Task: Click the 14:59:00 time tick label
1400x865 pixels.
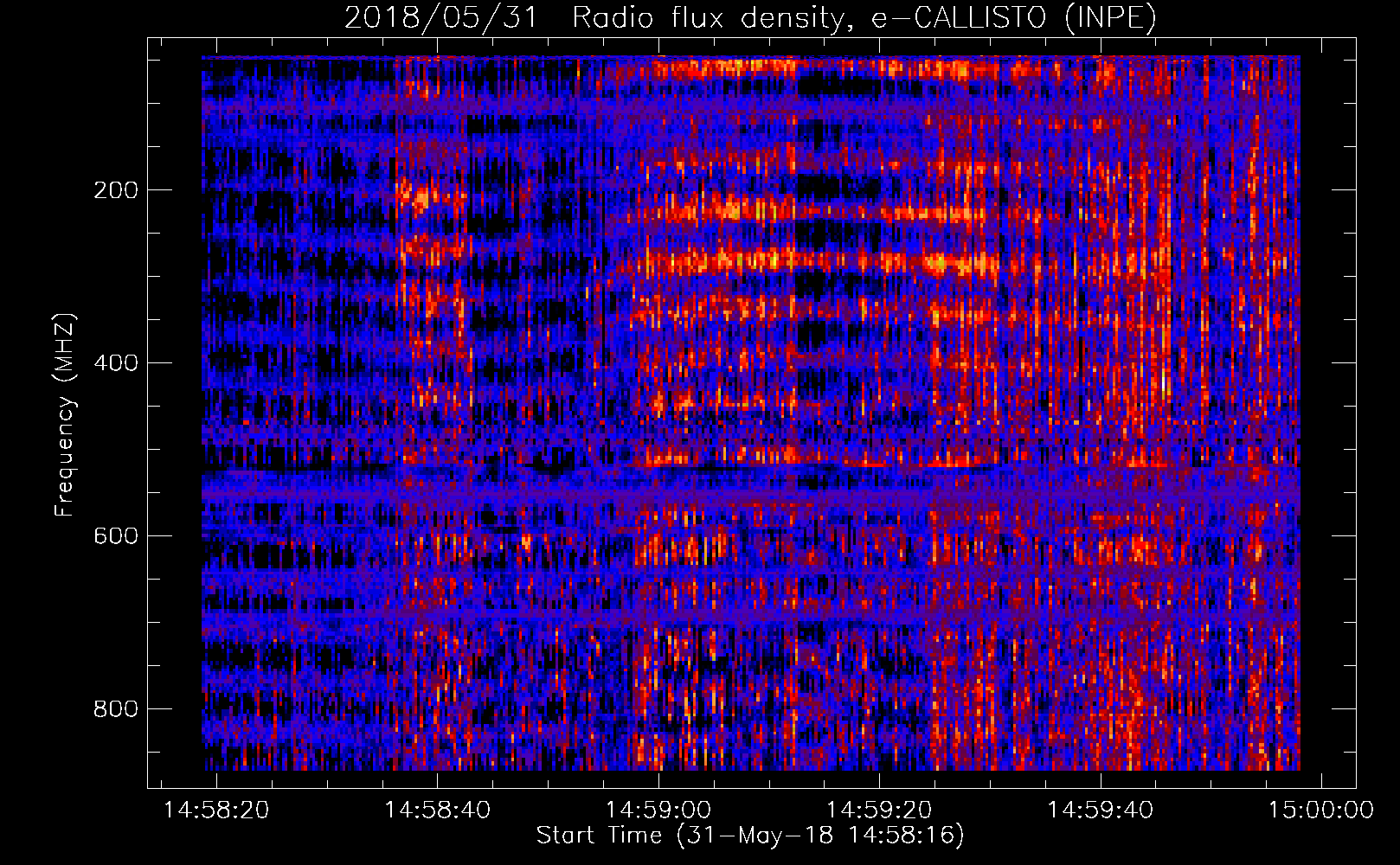Action: (658, 810)
